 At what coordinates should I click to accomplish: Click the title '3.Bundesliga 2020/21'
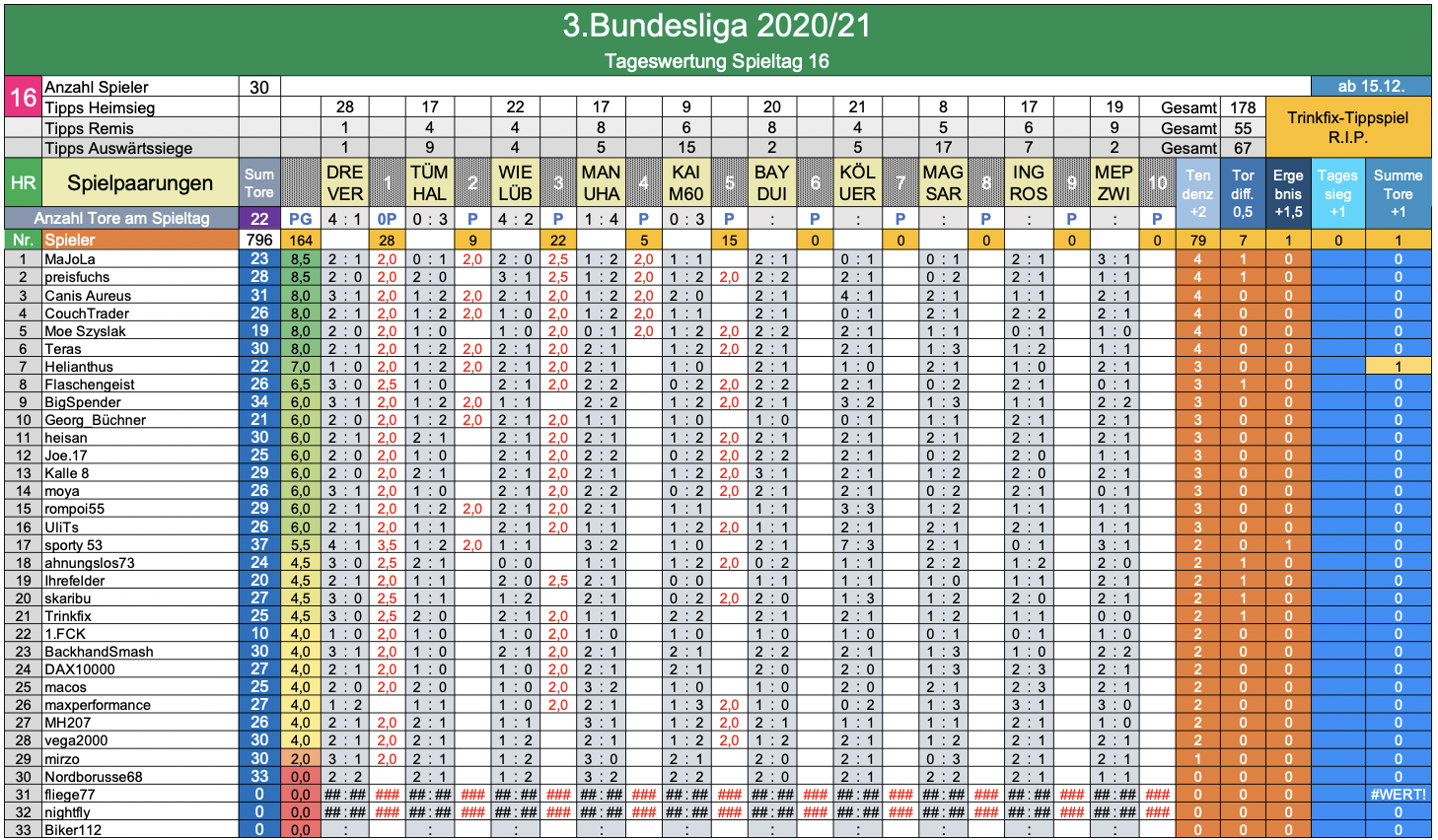point(717,27)
